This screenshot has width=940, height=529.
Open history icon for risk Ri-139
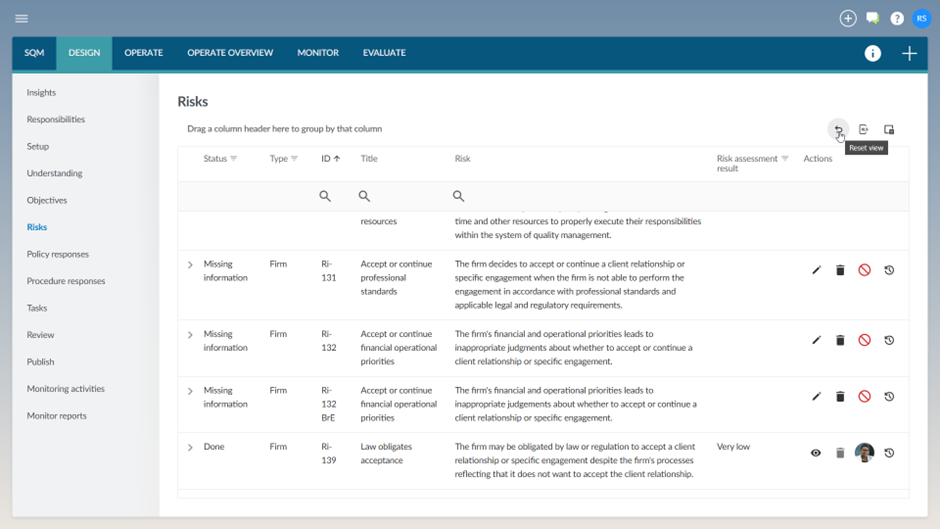click(x=889, y=453)
